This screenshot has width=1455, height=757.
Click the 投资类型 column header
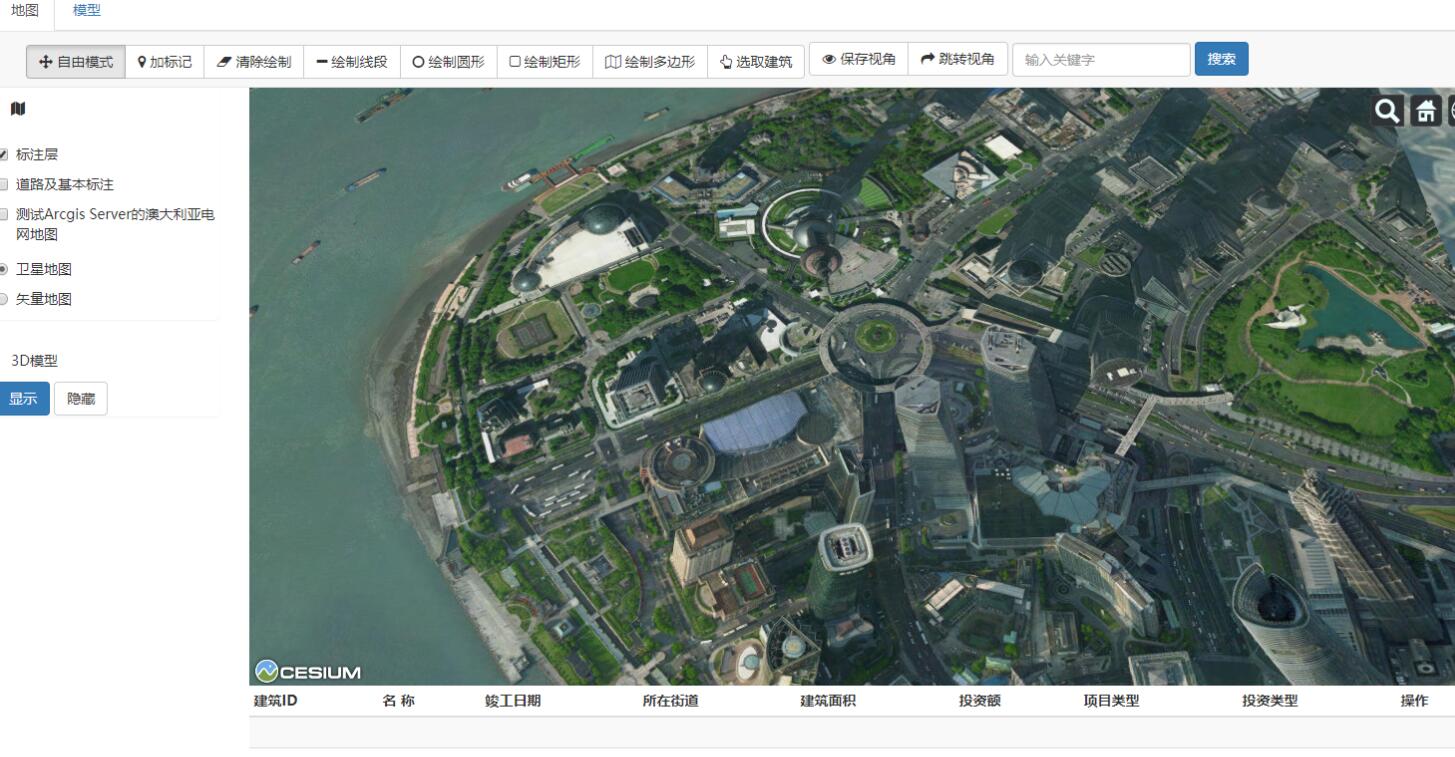tap(1270, 701)
